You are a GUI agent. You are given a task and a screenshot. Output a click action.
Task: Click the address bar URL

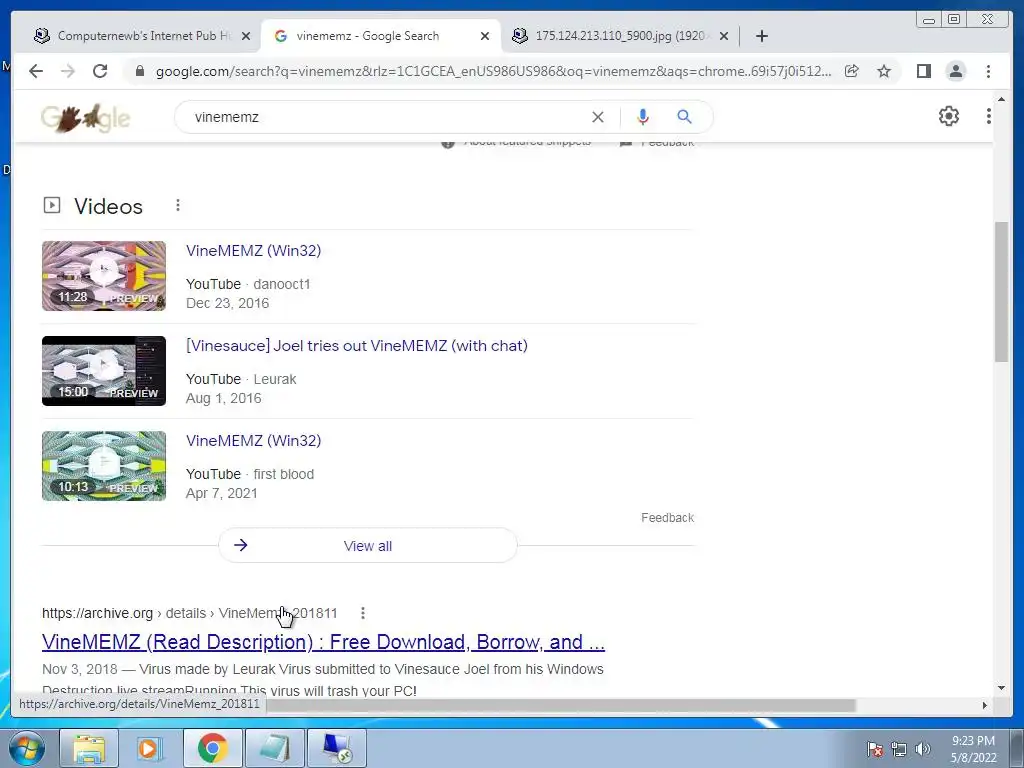(x=493, y=71)
